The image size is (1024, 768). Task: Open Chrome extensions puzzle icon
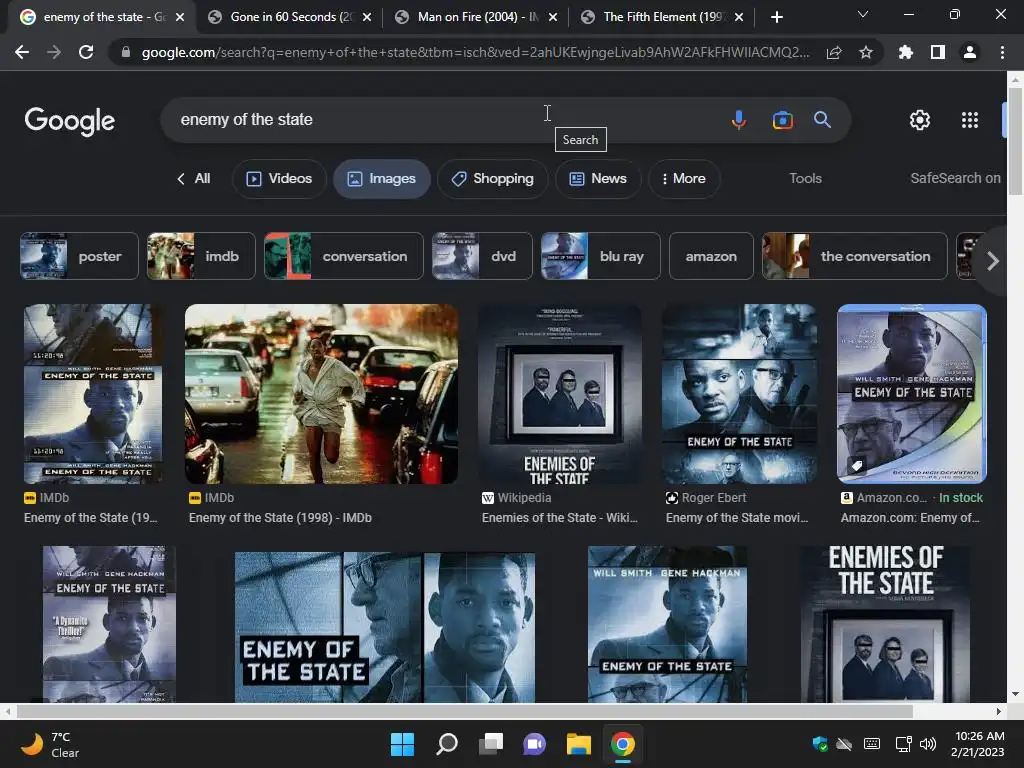[x=906, y=52]
